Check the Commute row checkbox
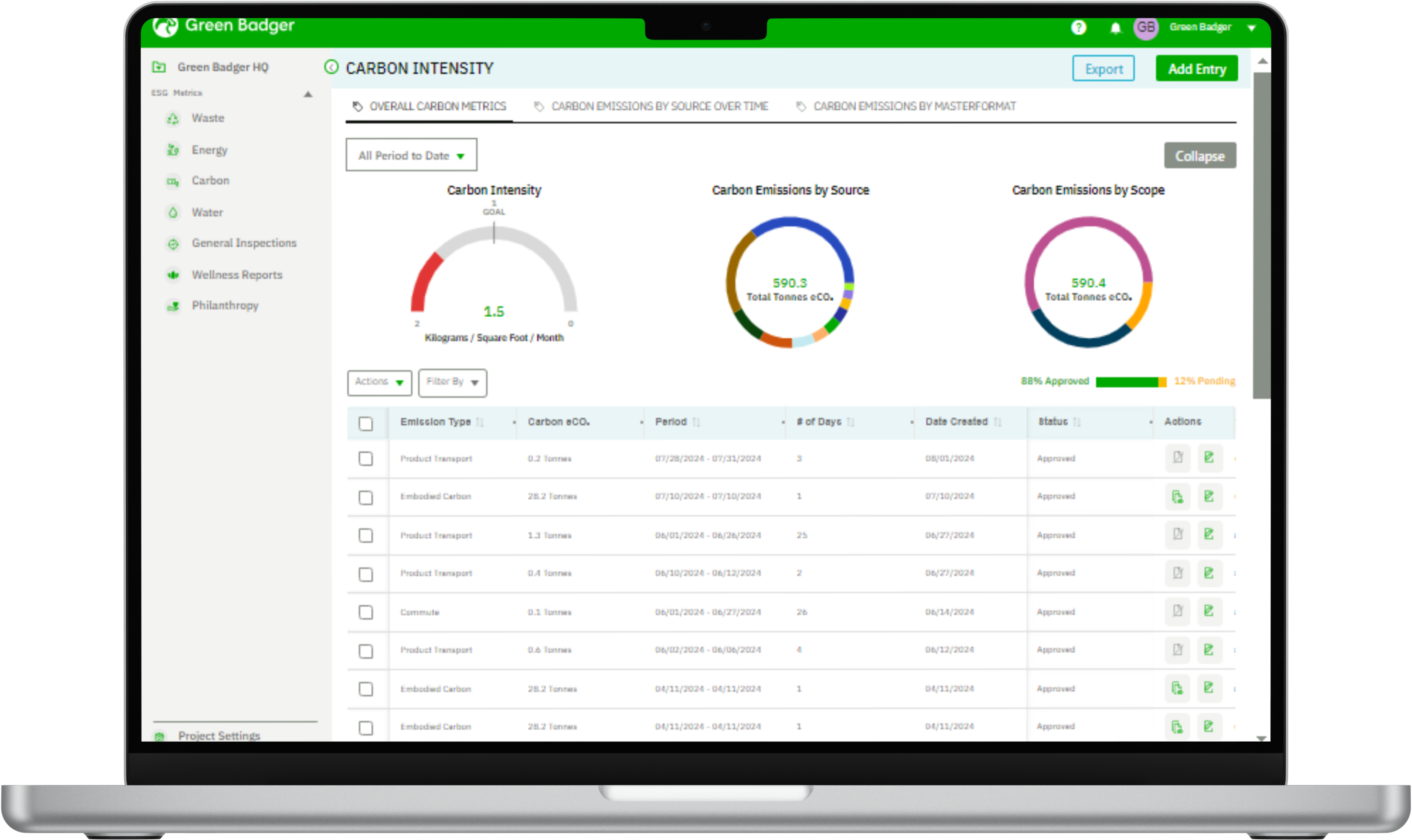 click(x=366, y=612)
